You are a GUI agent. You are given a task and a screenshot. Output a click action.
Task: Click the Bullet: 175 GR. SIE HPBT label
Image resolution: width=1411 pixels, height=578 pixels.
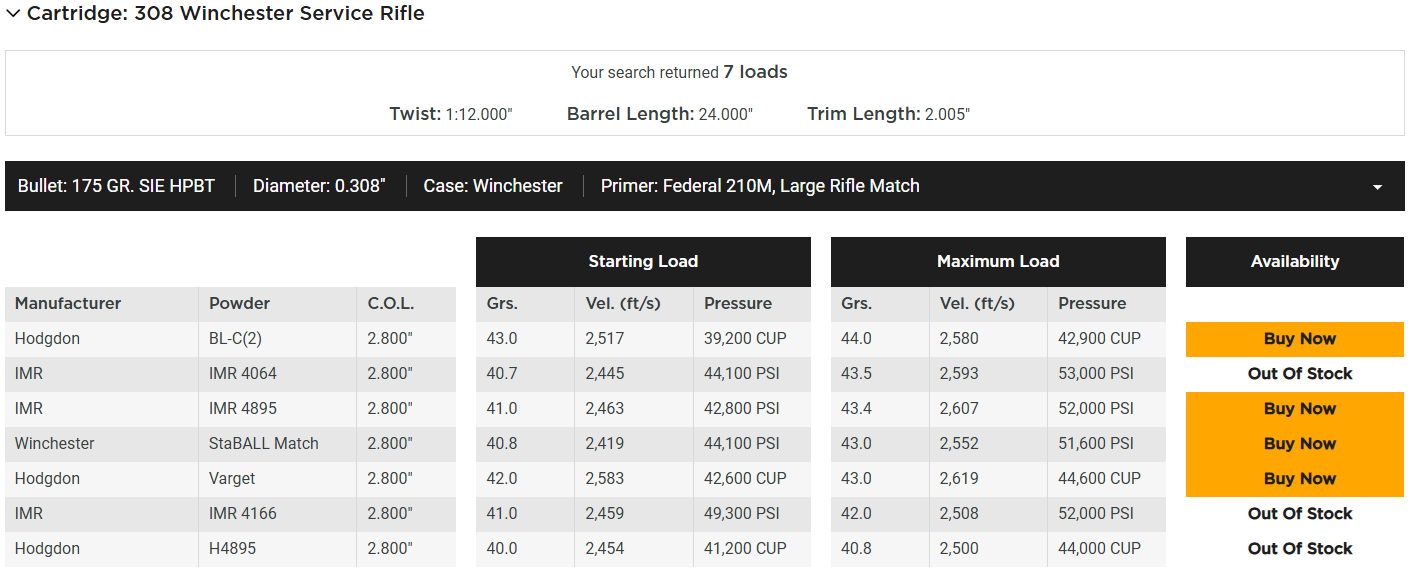(116, 186)
